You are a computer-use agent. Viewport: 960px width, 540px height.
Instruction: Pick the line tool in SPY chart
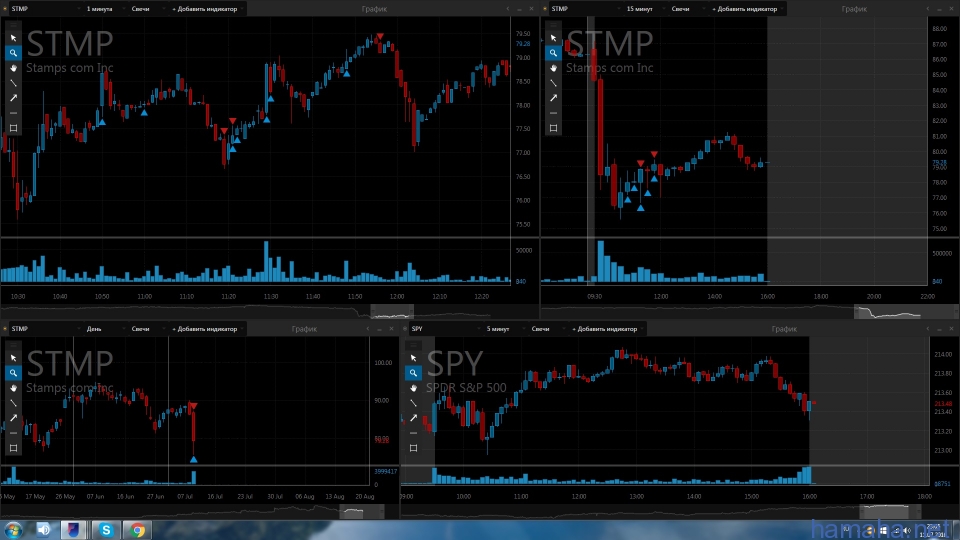tap(413, 403)
